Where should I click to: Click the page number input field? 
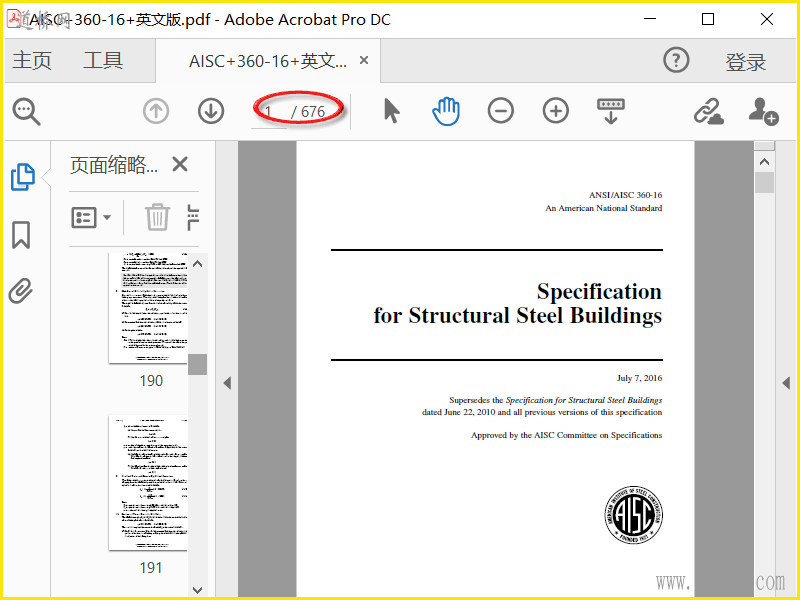(x=269, y=111)
